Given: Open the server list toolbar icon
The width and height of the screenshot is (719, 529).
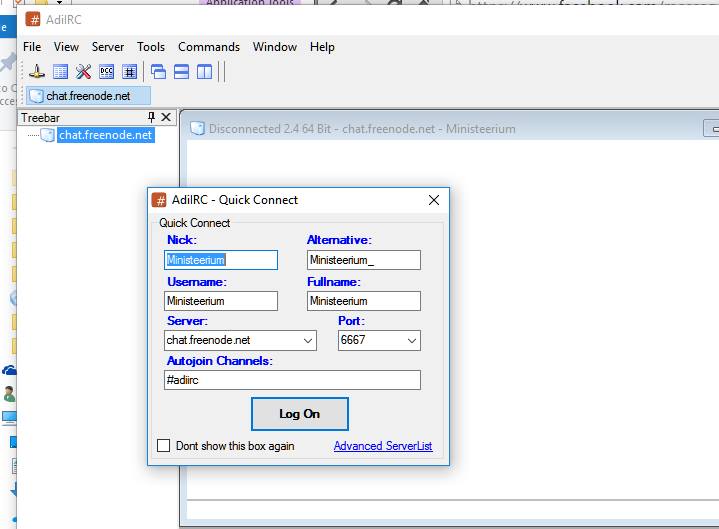Looking at the screenshot, I should pos(60,72).
